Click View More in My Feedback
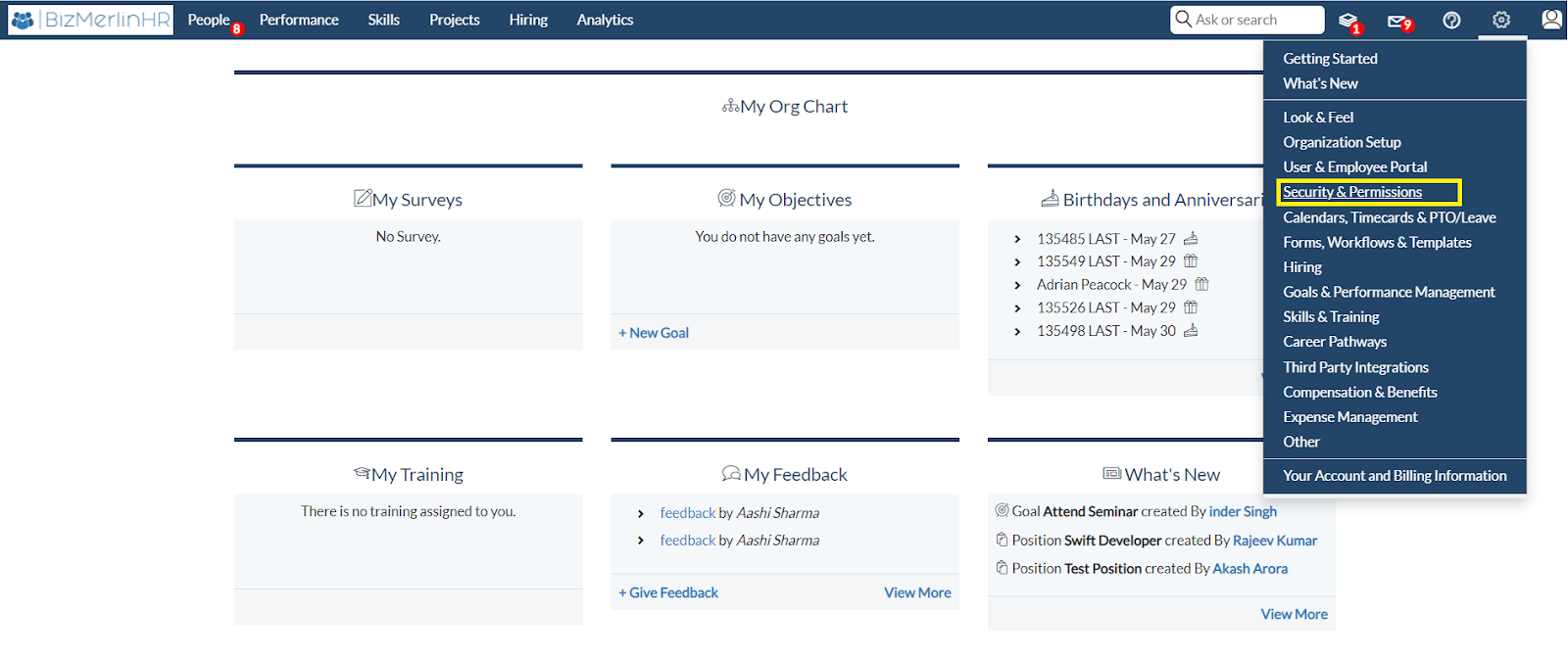Screen dimensions: 1568x662 (917, 592)
